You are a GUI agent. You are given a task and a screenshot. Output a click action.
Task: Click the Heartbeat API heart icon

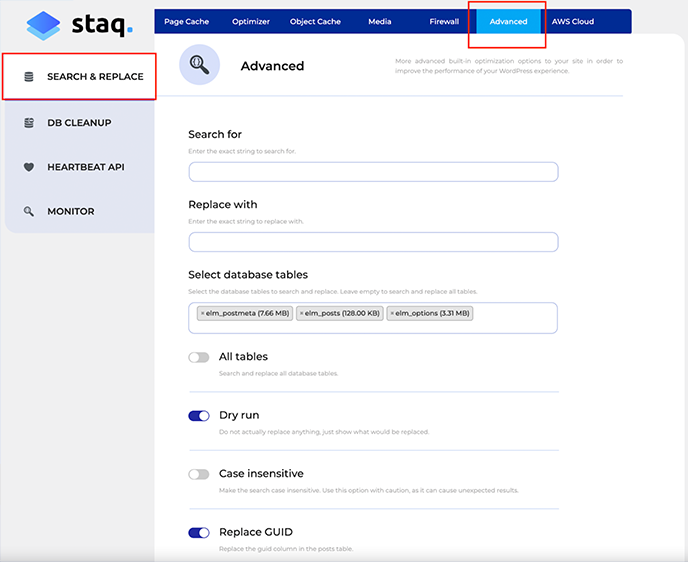click(x=29, y=167)
